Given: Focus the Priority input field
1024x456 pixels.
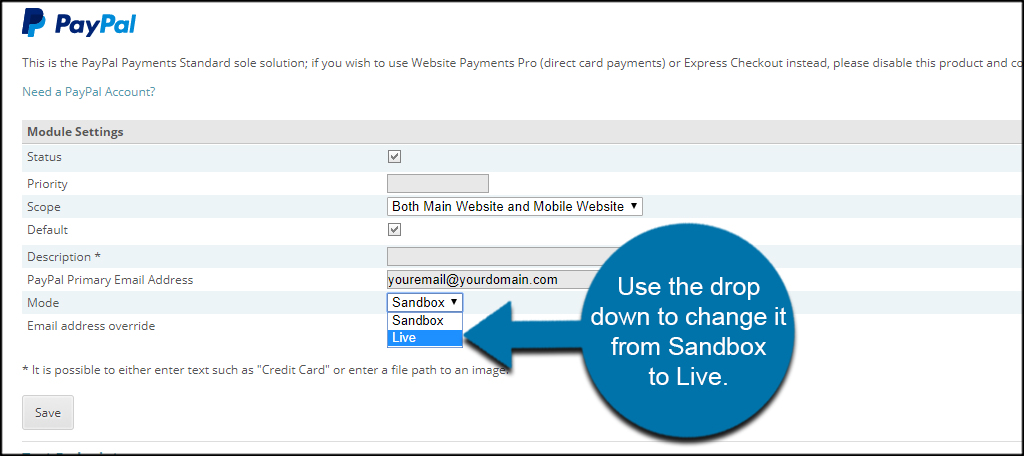Looking at the screenshot, I should coord(438,184).
